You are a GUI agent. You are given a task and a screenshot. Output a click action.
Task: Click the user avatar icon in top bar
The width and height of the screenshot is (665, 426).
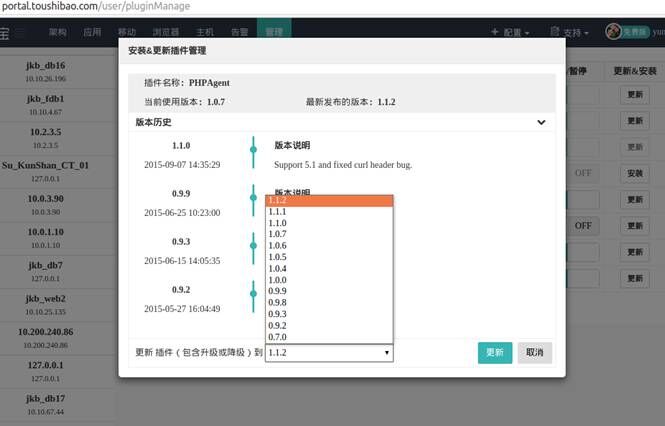pos(613,31)
